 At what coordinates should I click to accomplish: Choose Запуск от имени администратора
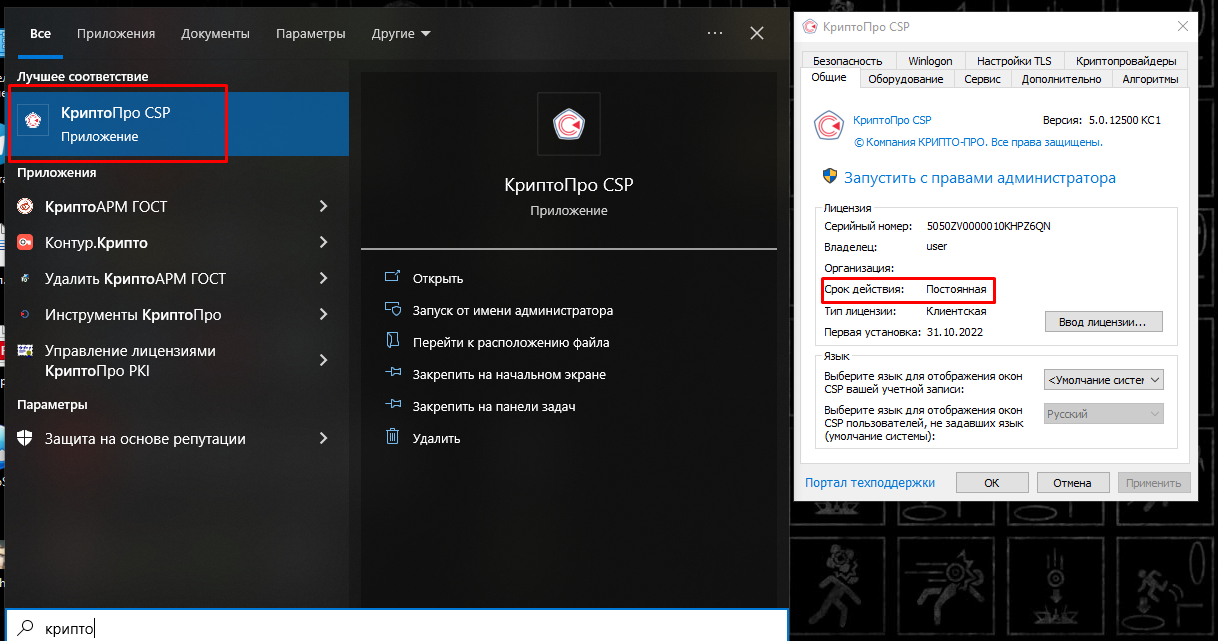[513, 310]
